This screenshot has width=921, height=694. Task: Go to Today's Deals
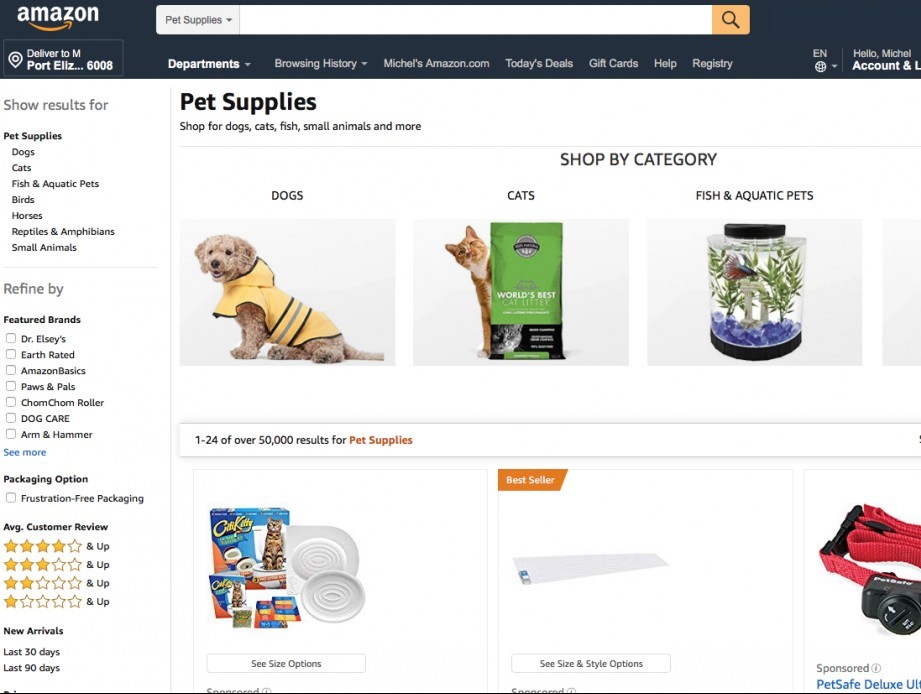click(x=539, y=63)
